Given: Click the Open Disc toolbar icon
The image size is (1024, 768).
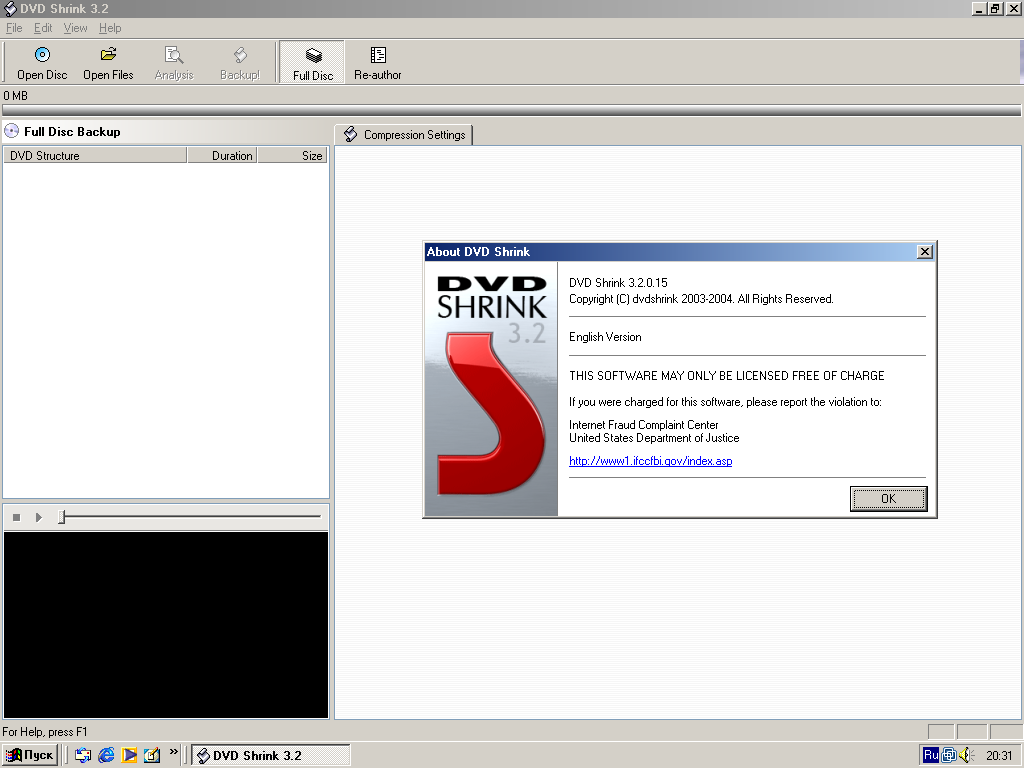Looking at the screenshot, I should (42, 56).
